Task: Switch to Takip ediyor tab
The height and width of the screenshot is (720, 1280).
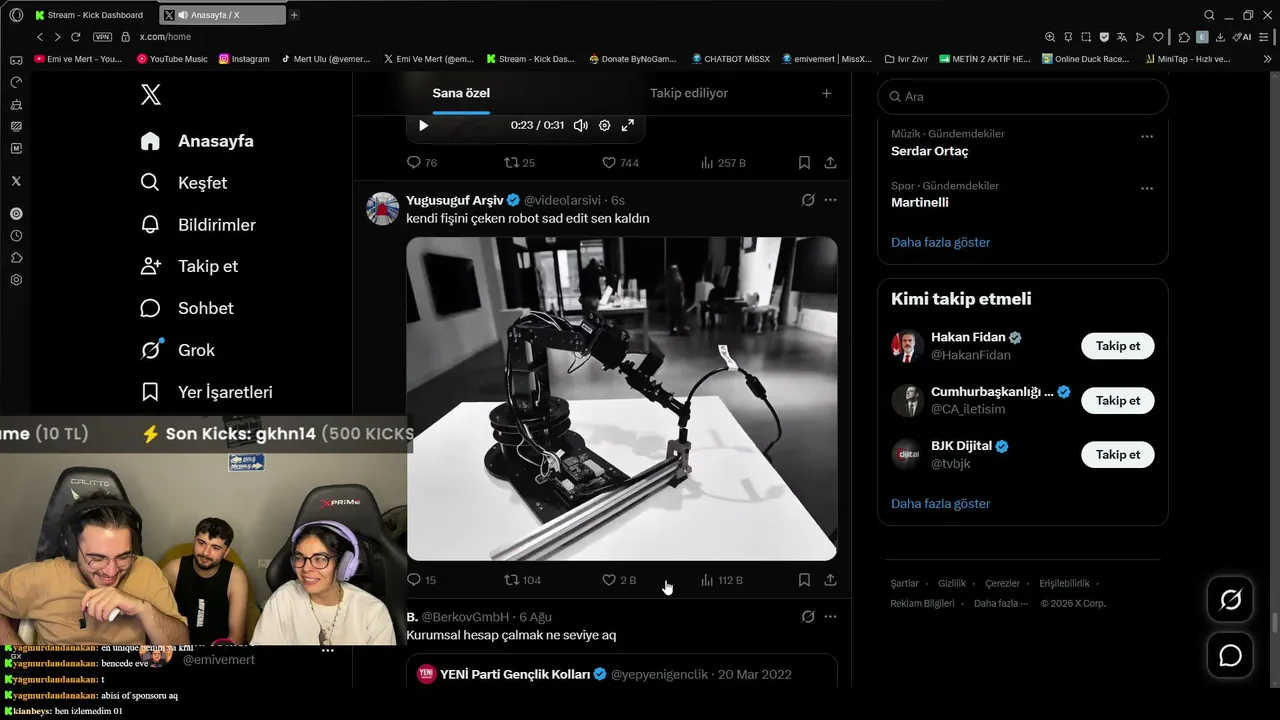Action: [x=689, y=93]
